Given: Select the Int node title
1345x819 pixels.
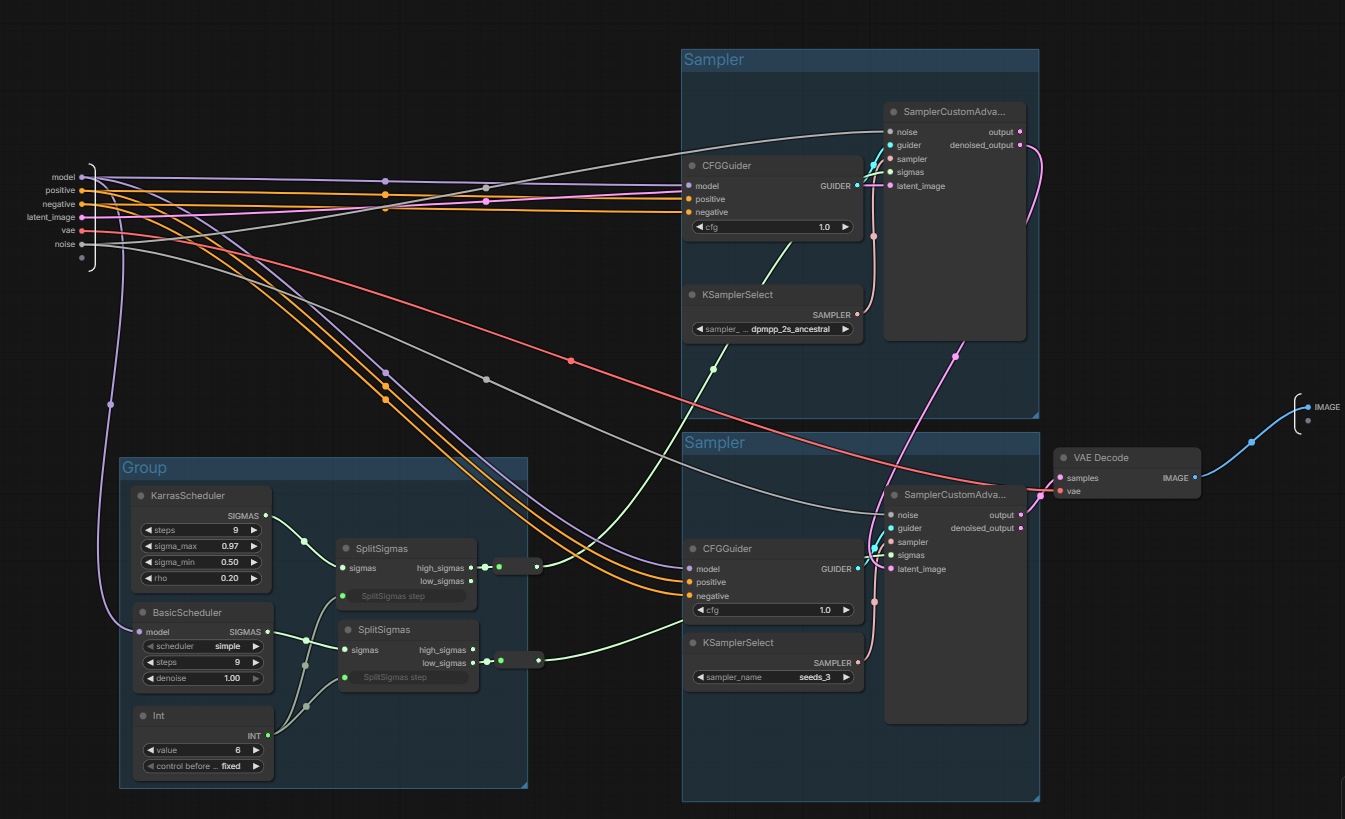Looking at the screenshot, I should 158,716.
